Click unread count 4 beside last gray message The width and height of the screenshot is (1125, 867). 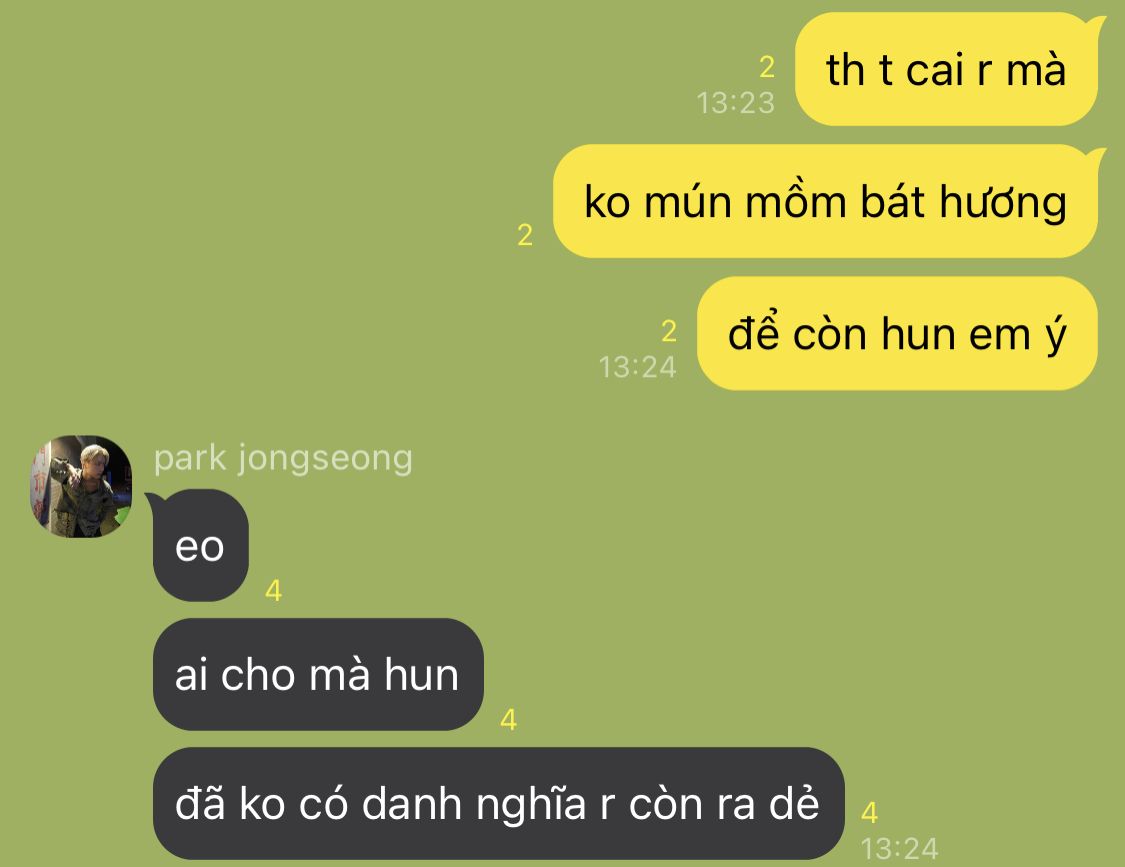[x=870, y=812]
